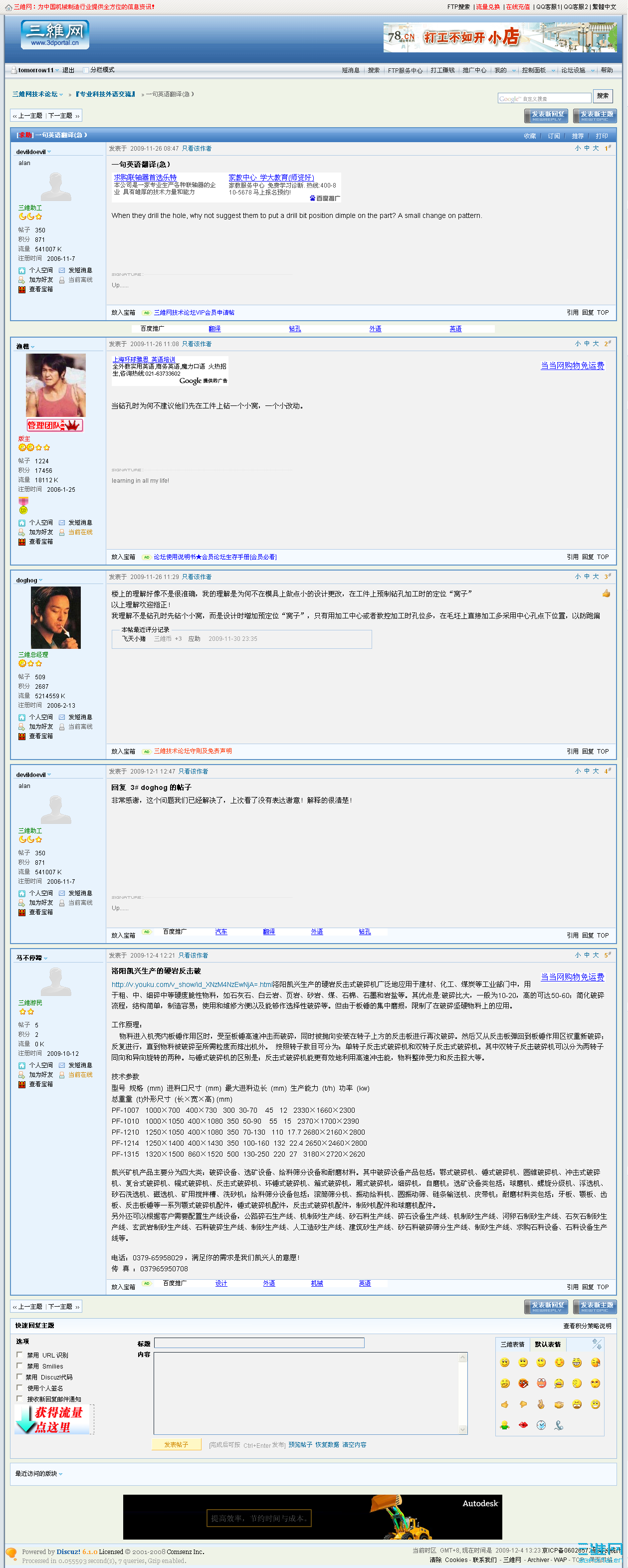This screenshot has width=628, height=1568.
Task: Submit reply with 发表帖子 button
Action: click(x=176, y=1444)
